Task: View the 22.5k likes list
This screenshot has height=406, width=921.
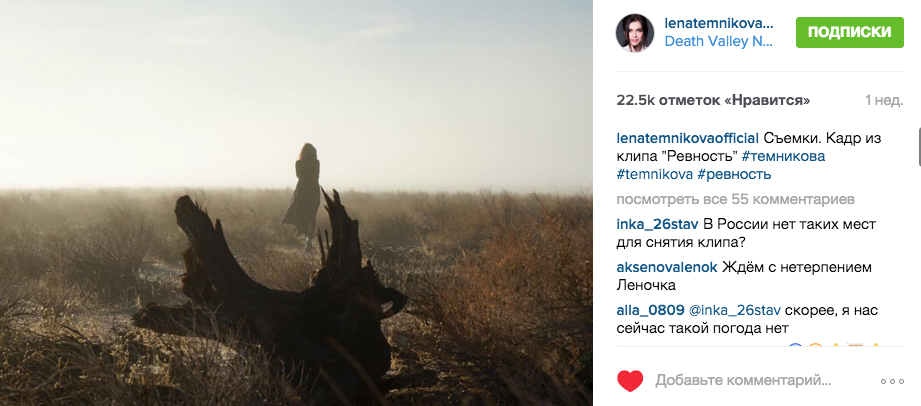Action: pos(713,100)
